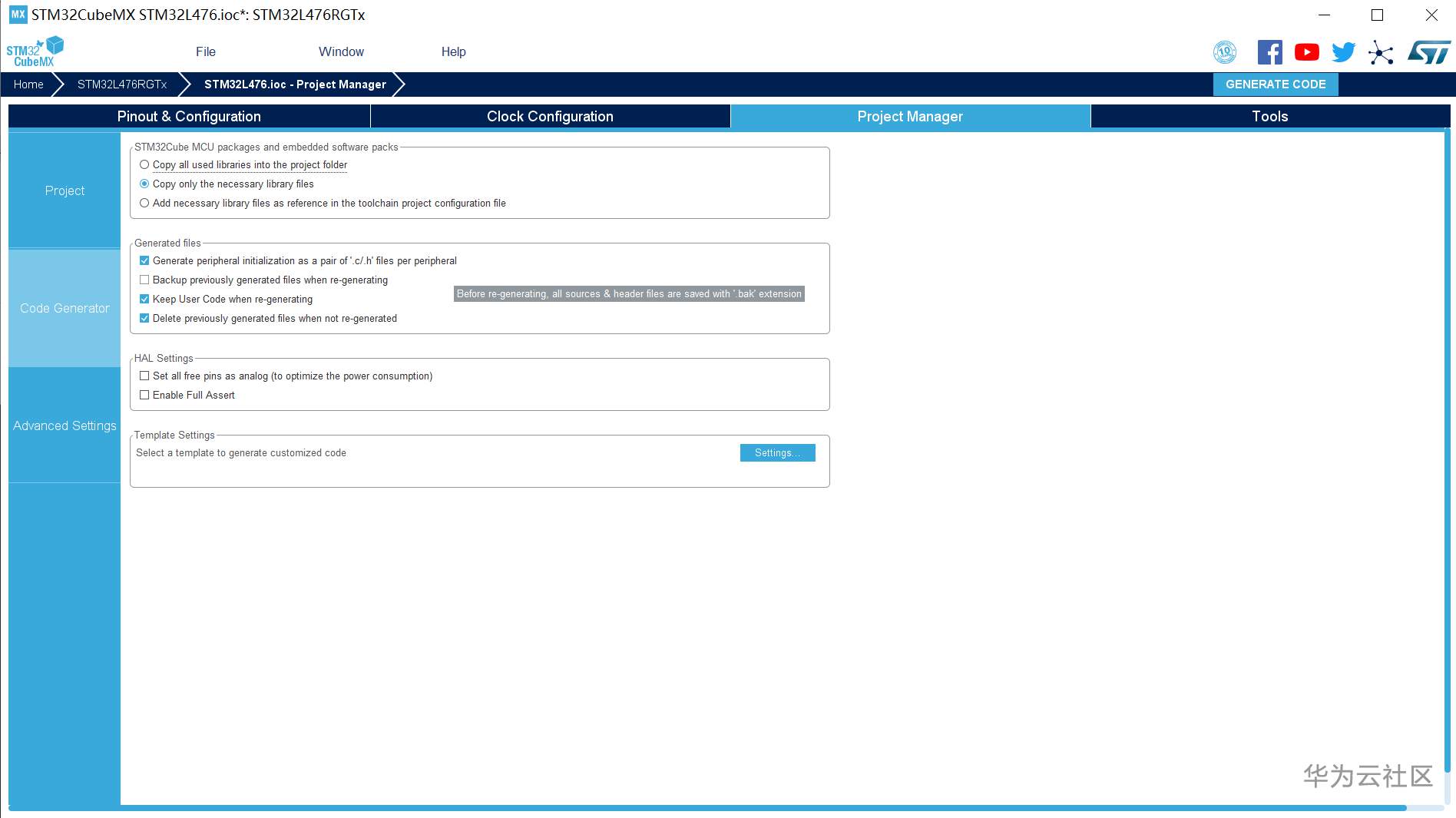Open the Window menu
The width and height of the screenshot is (1456, 818).
[x=341, y=51]
